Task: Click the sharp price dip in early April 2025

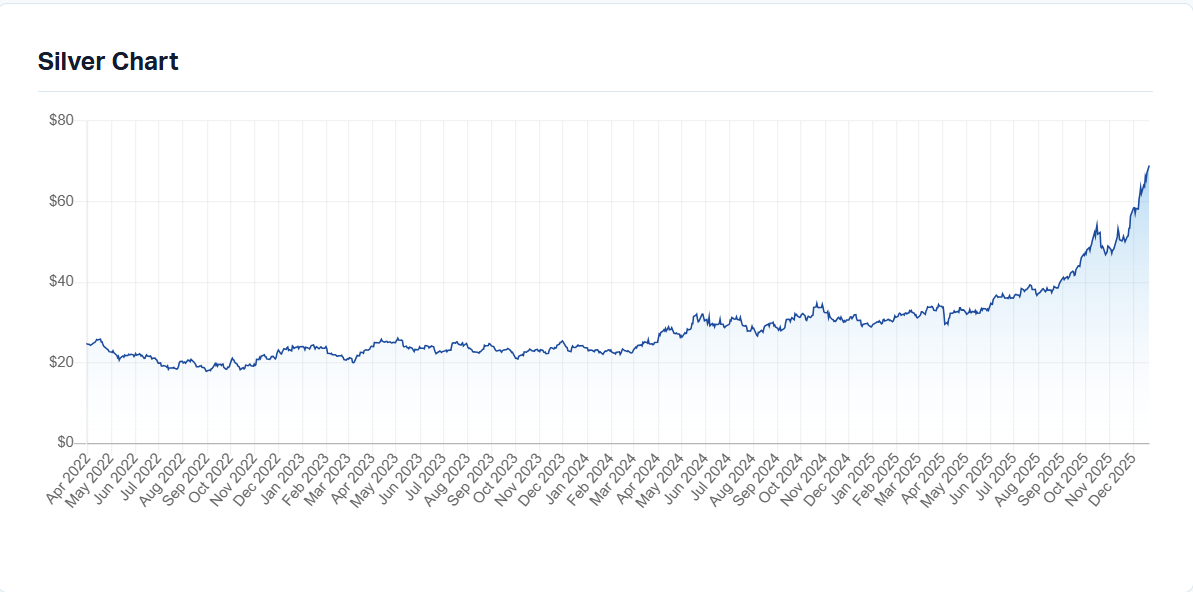Action: click(x=945, y=324)
